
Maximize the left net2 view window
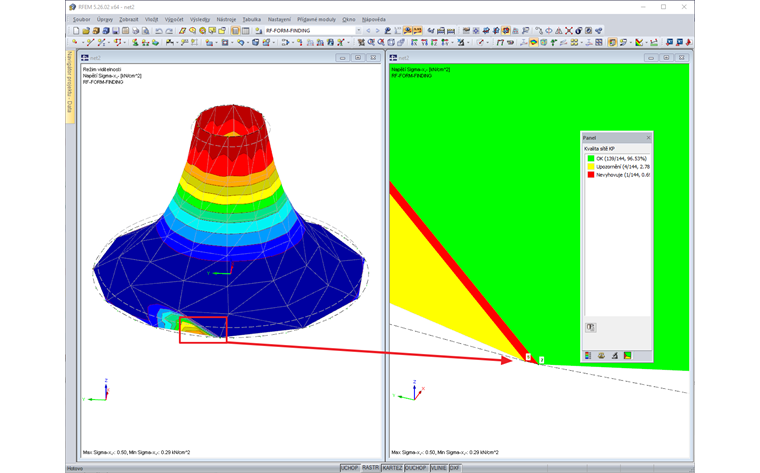point(358,58)
